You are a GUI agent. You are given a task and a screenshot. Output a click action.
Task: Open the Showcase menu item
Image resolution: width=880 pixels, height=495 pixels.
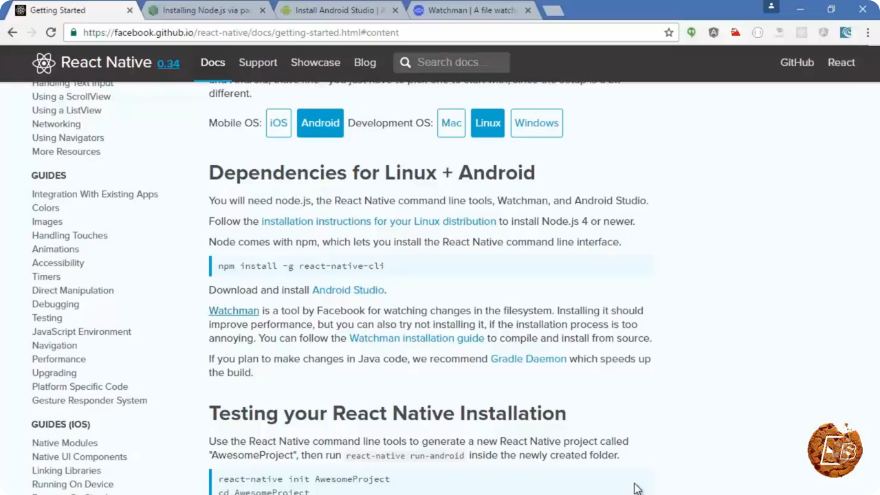click(x=315, y=62)
